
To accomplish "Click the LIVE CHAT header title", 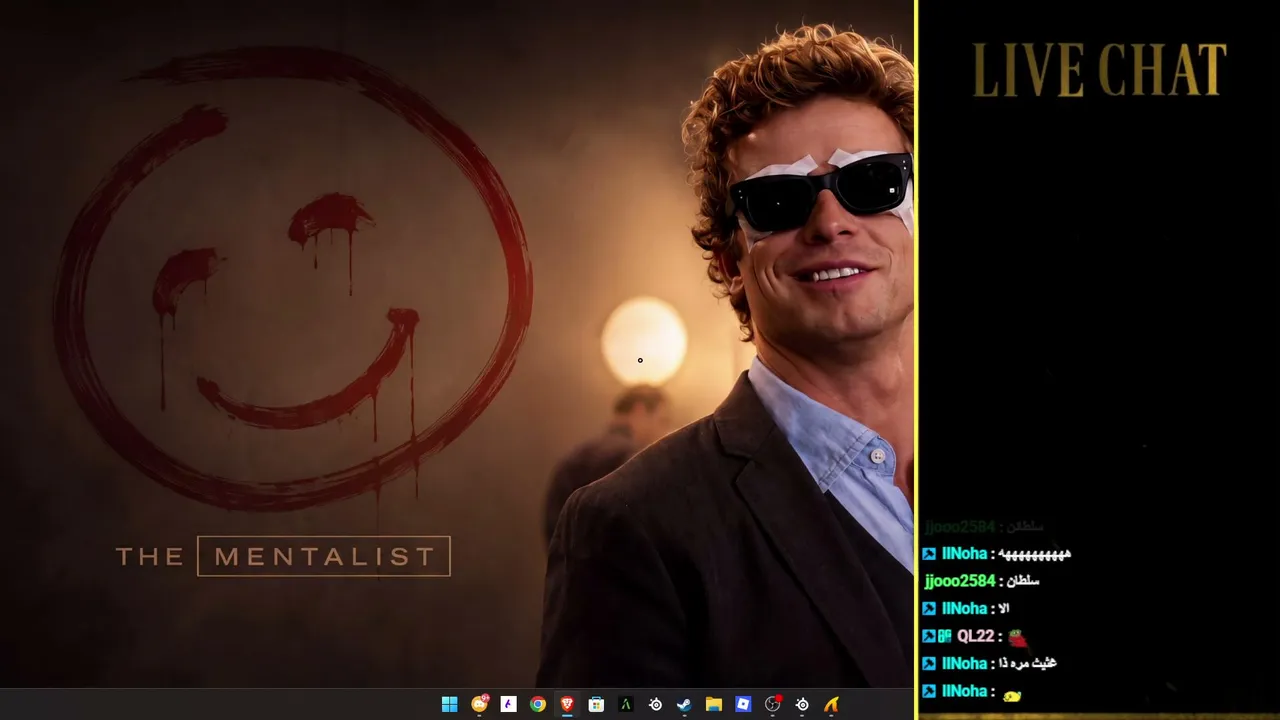I will [1099, 70].
